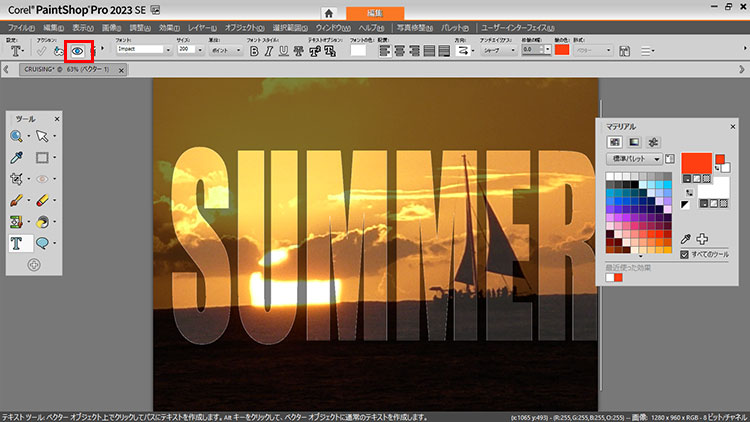This screenshot has height=422, width=750.
Task: Uncheck the すべてのツール checkbox
Action: pyautogui.click(x=684, y=255)
